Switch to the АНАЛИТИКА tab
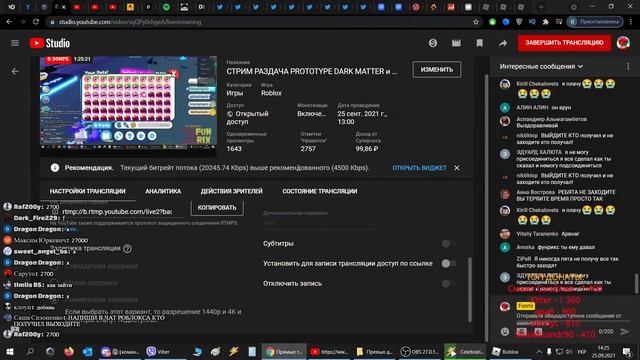The width and height of the screenshot is (640, 360). click(163, 191)
